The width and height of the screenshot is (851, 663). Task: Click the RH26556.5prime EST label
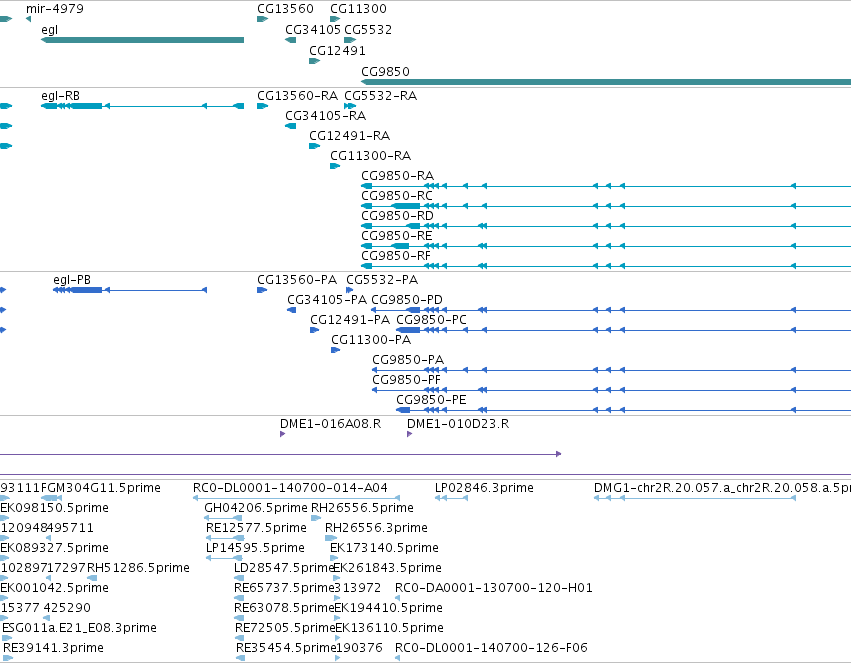[362, 508]
